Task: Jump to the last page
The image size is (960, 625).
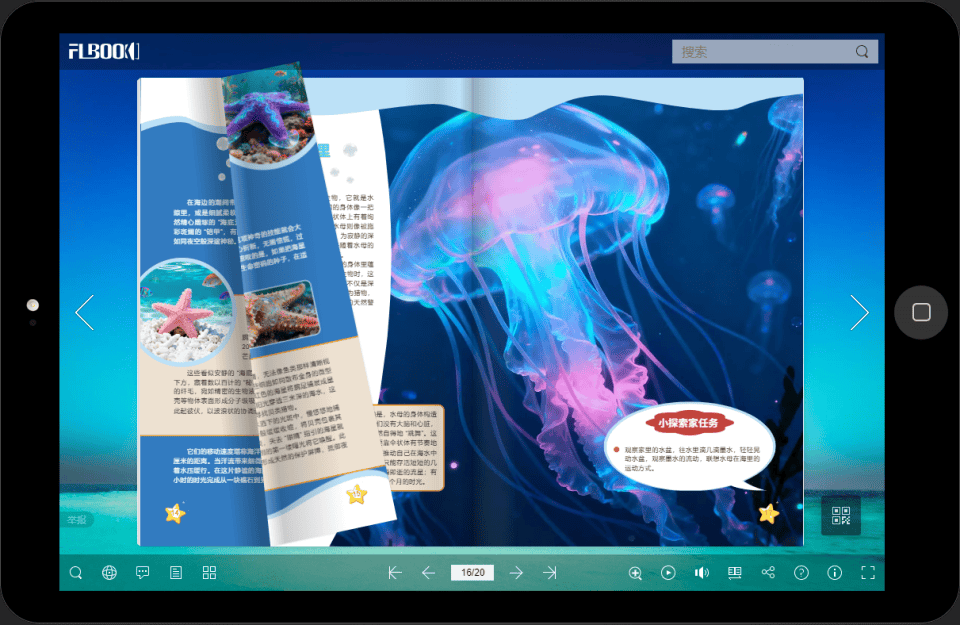Action: (549, 573)
